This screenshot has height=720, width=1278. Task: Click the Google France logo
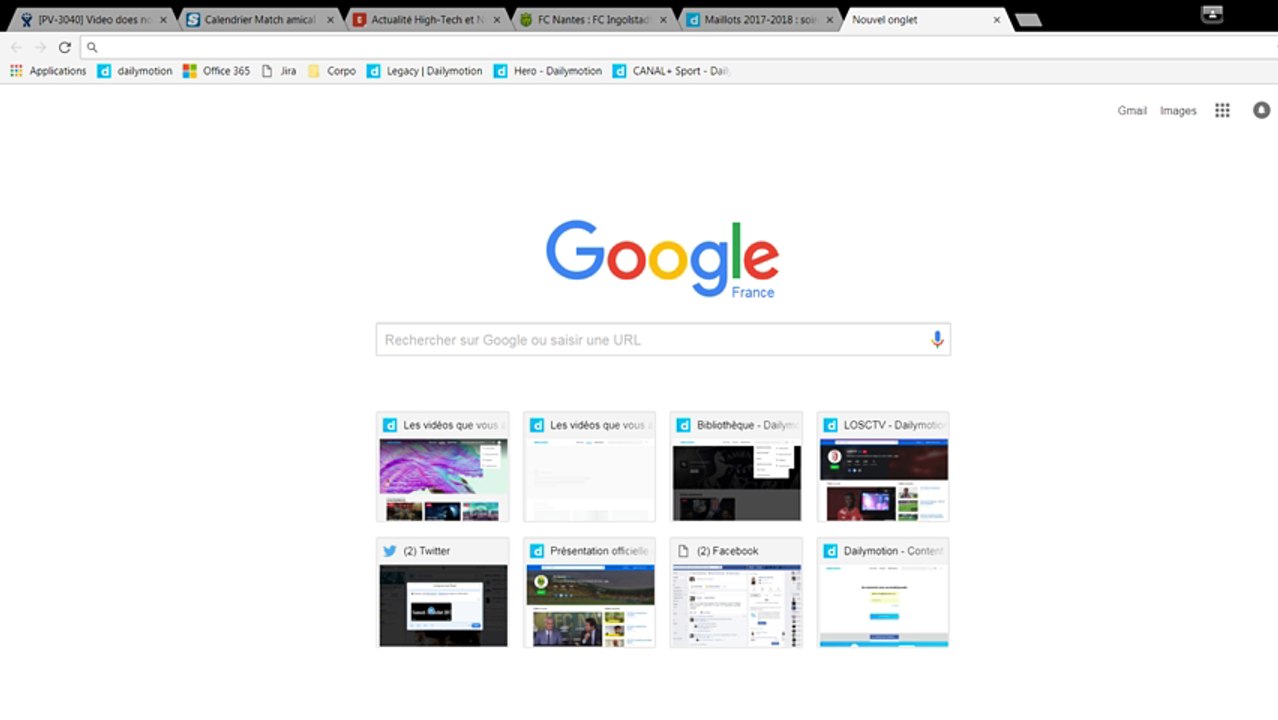pos(662,259)
